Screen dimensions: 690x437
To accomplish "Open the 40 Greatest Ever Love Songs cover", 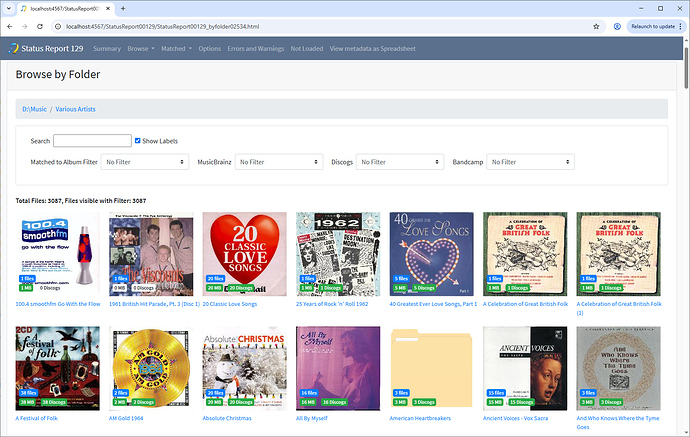I will pyautogui.click(x=432, y=254).
